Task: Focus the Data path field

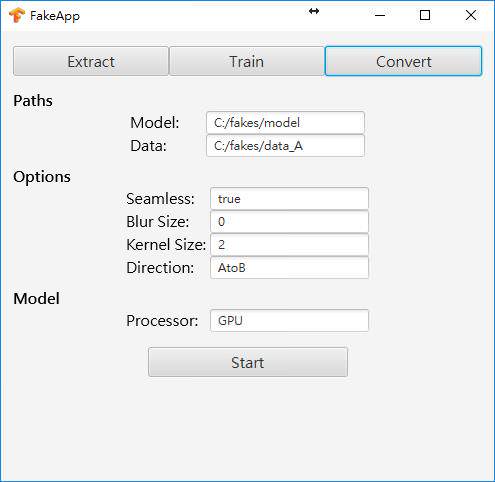Action: 285,146
